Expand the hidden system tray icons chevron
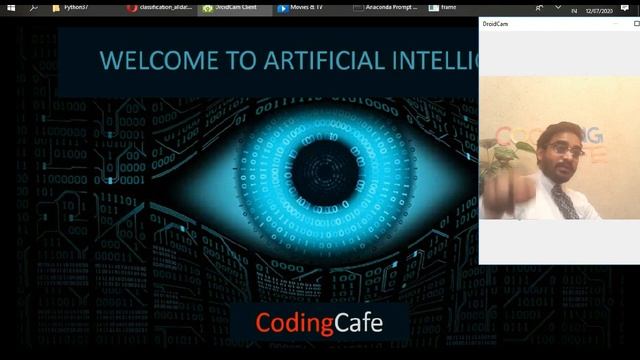 (558, 8)
